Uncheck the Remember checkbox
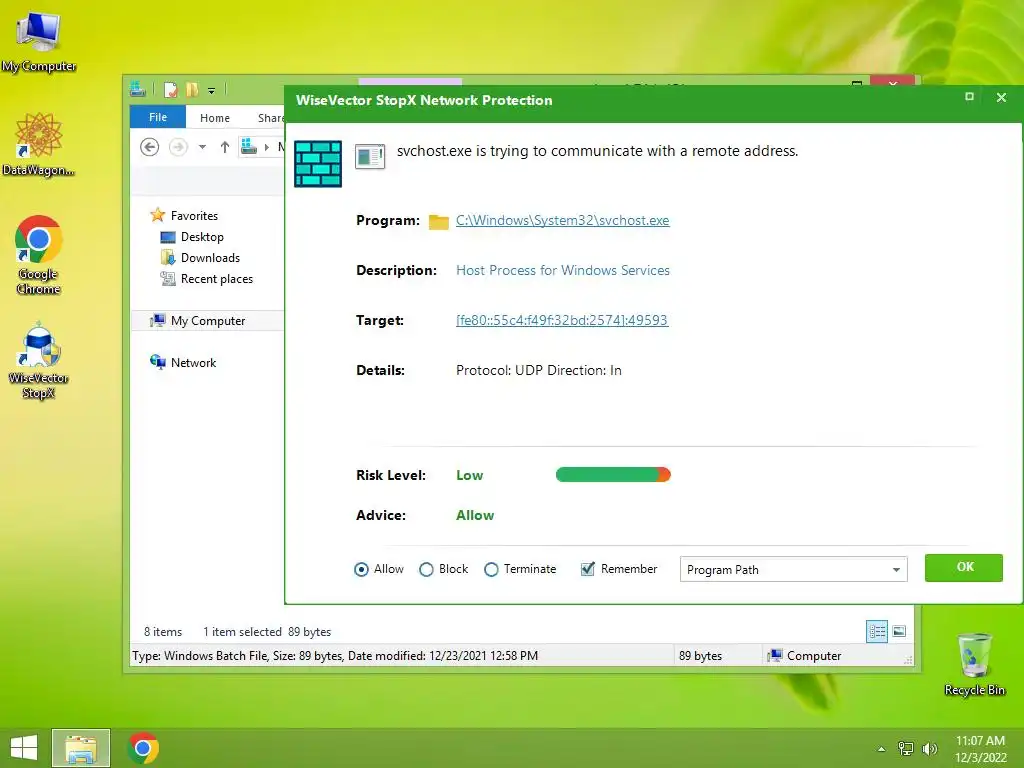Viewport: 1024px width, 768px height. pos(588,569)
